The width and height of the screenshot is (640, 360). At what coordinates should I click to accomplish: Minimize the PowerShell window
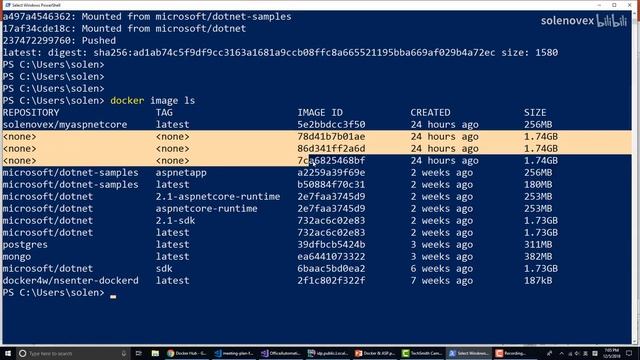(599, 5)
